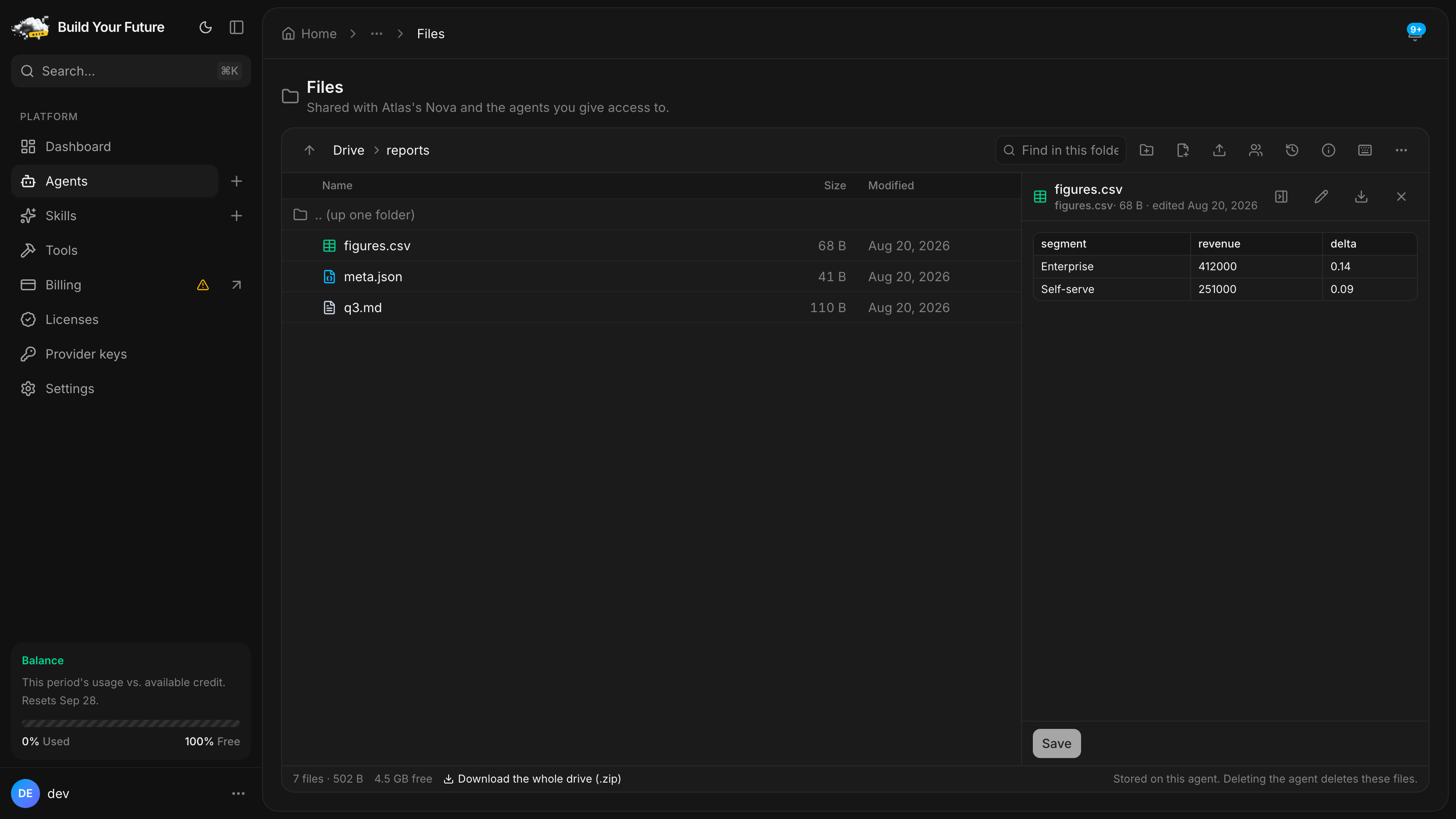Expand the breadcrumb ellipsis
Image resolution: width=1456 pixels, height=819 pixels.
pyautogui.click(x=376, y=33)
